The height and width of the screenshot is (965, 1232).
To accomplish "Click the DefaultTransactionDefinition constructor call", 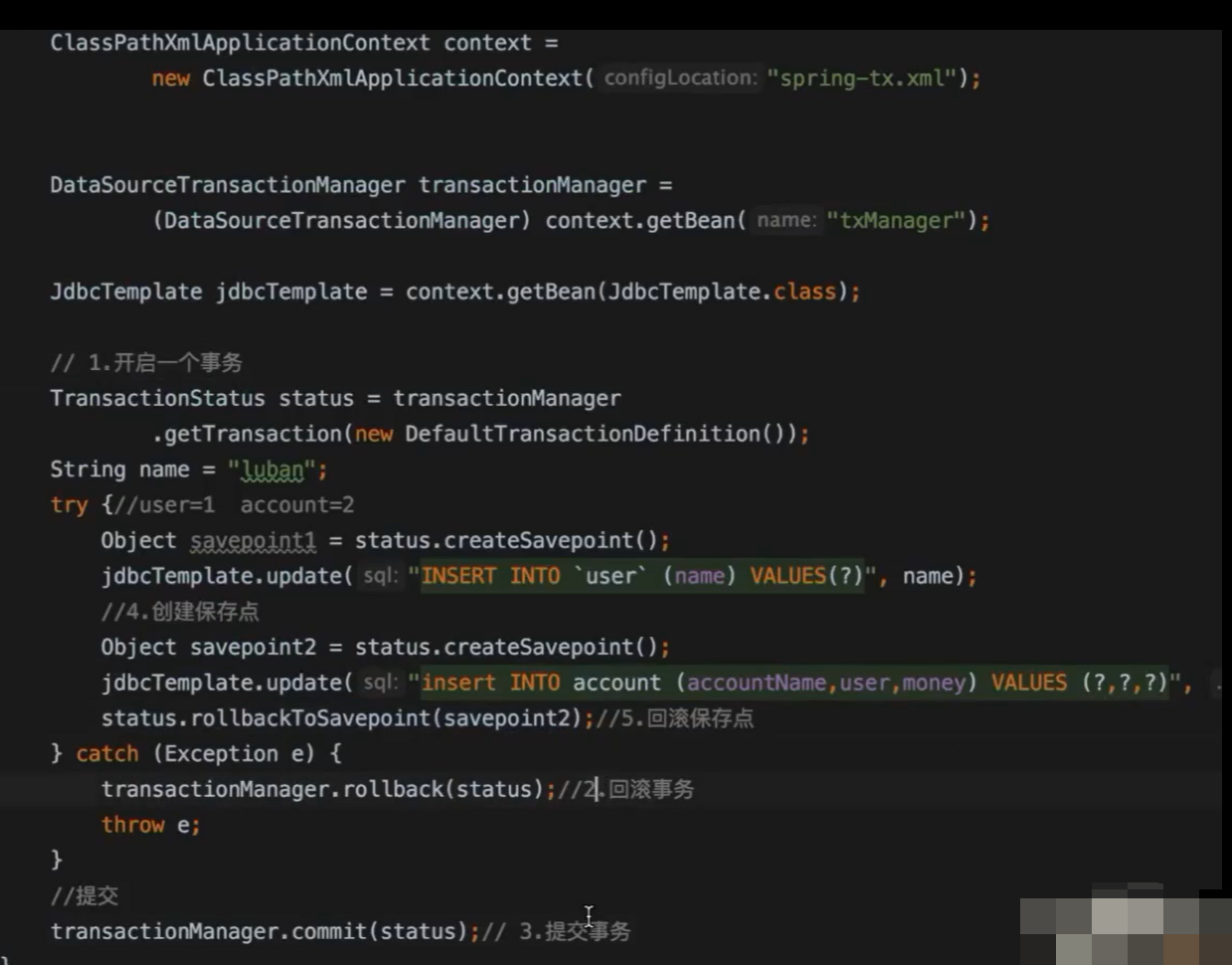I will 594,434.
